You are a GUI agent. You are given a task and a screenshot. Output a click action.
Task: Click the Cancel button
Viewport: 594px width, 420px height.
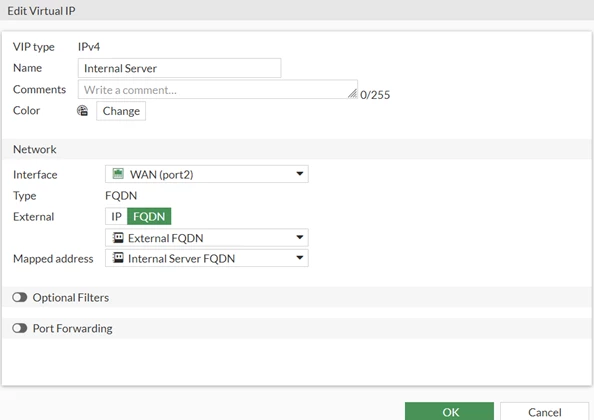544,411
